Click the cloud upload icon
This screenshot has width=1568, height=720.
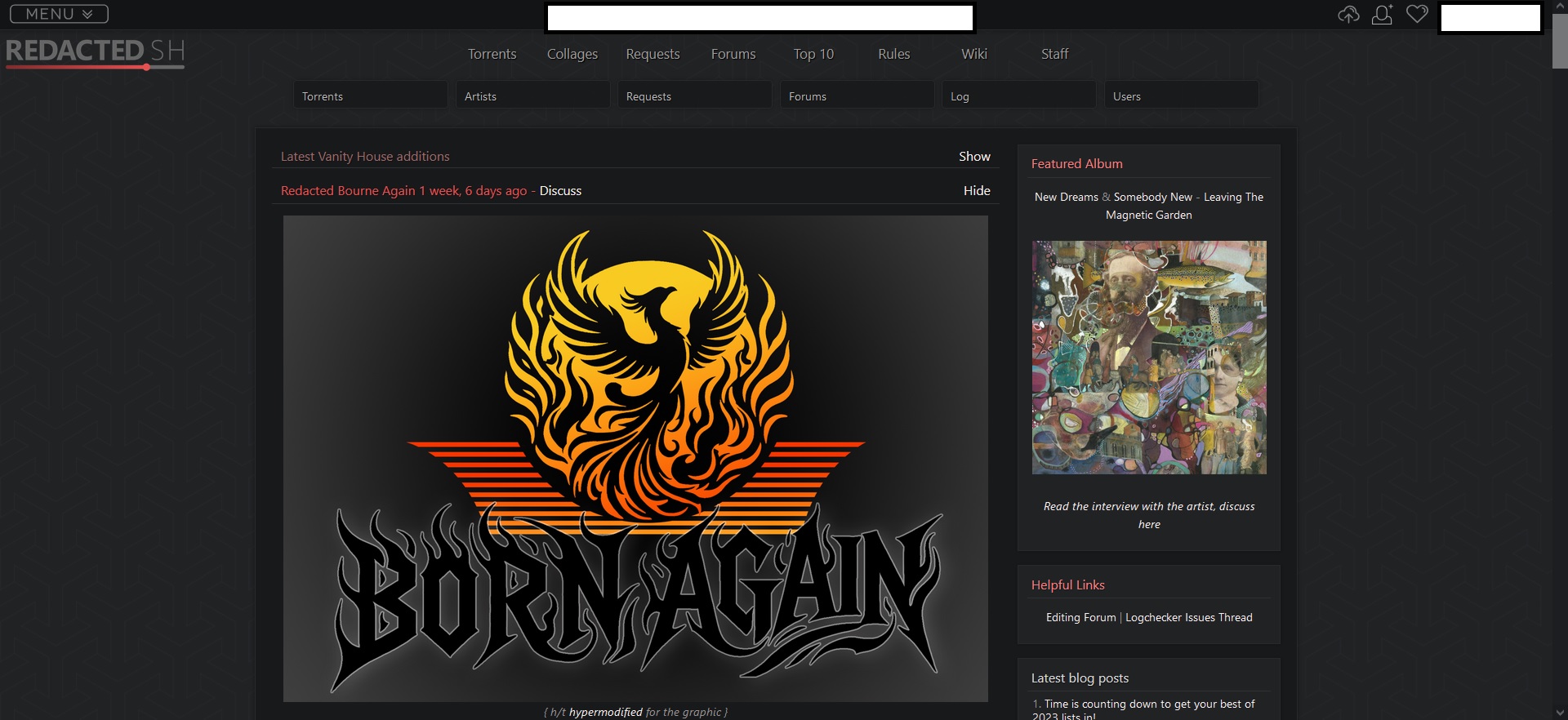pos(1348,15)
